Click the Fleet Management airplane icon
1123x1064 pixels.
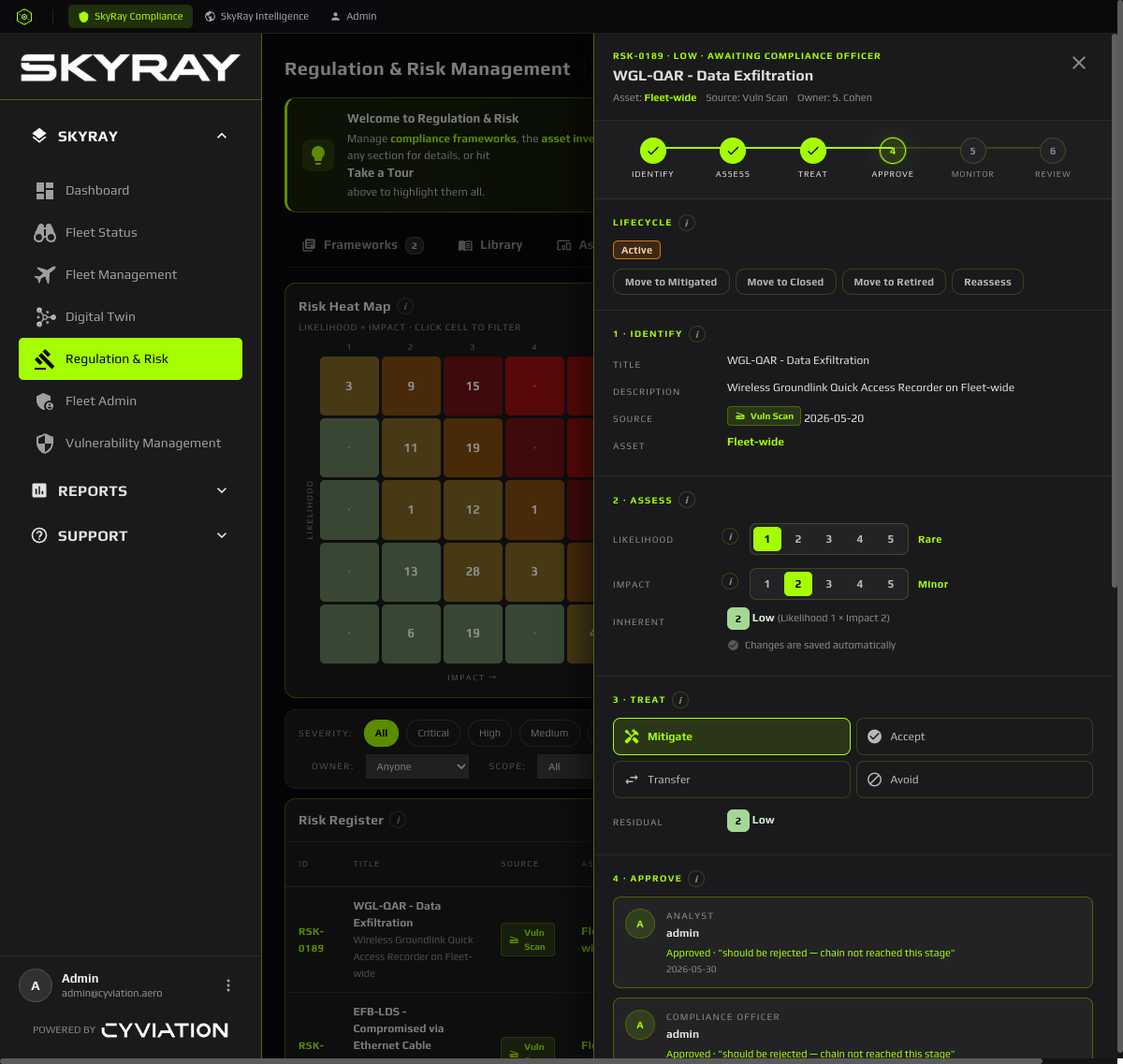click(45, 275)
